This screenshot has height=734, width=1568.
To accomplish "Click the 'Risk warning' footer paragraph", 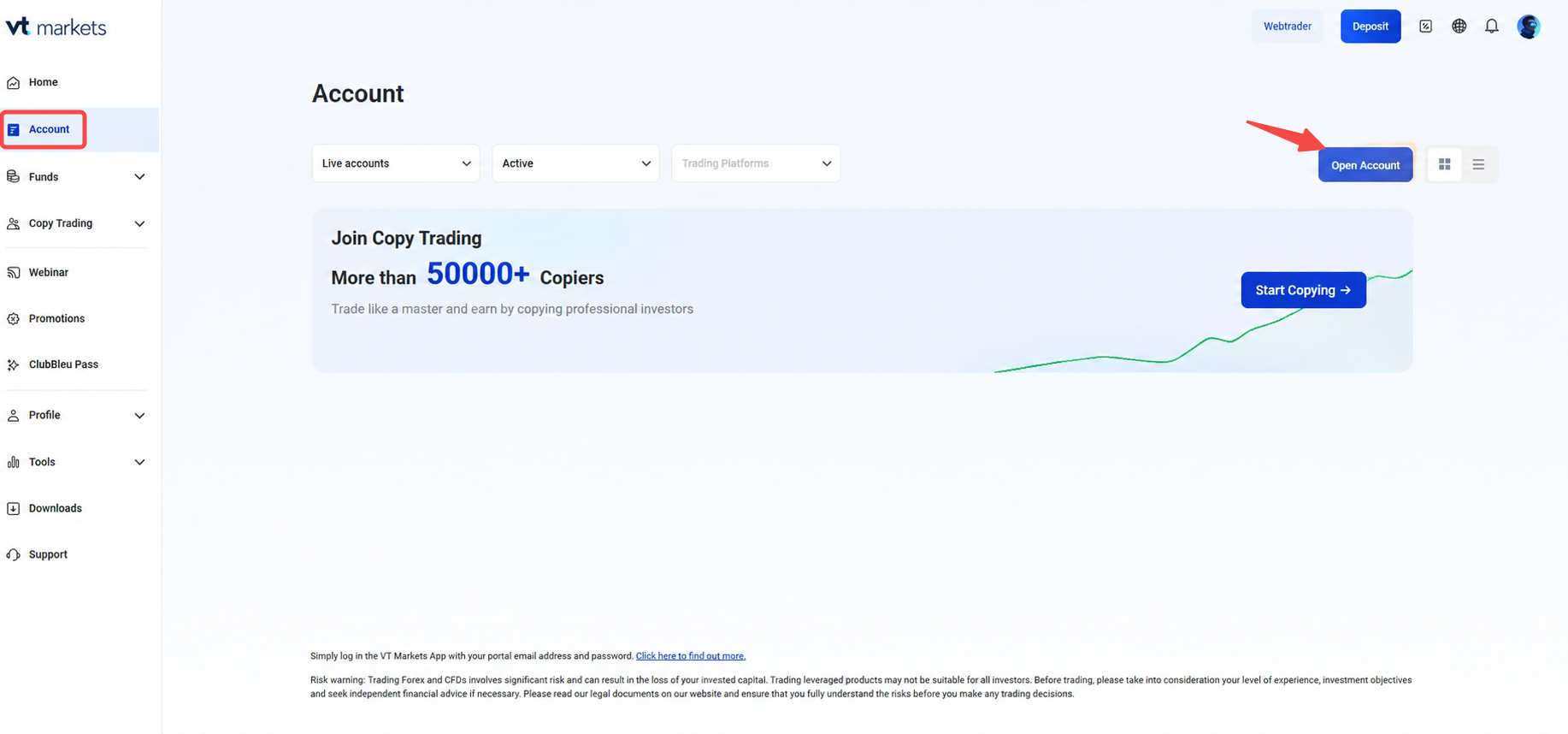I will [861, 687].
